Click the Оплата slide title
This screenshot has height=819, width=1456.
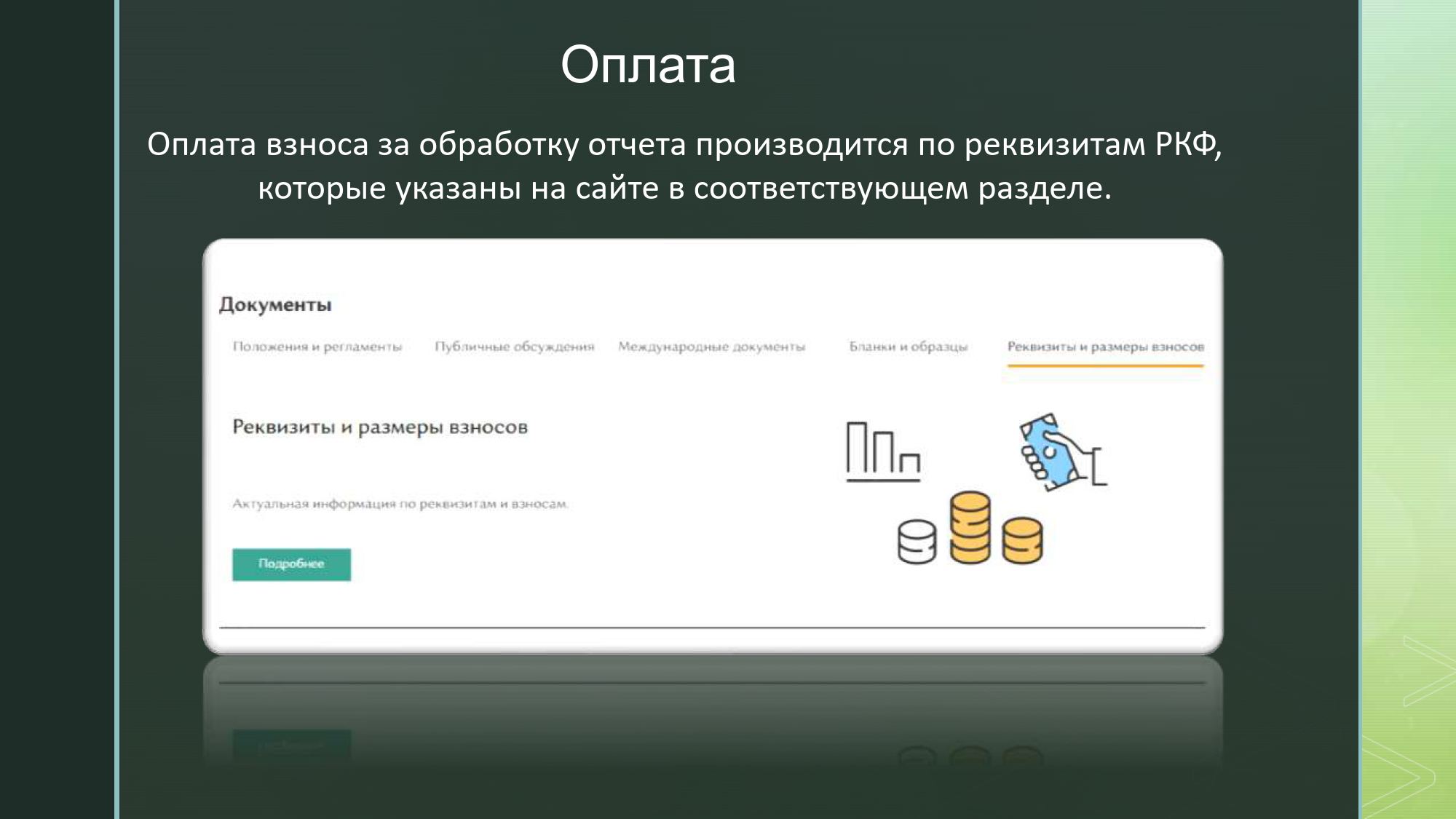(647, 65)
